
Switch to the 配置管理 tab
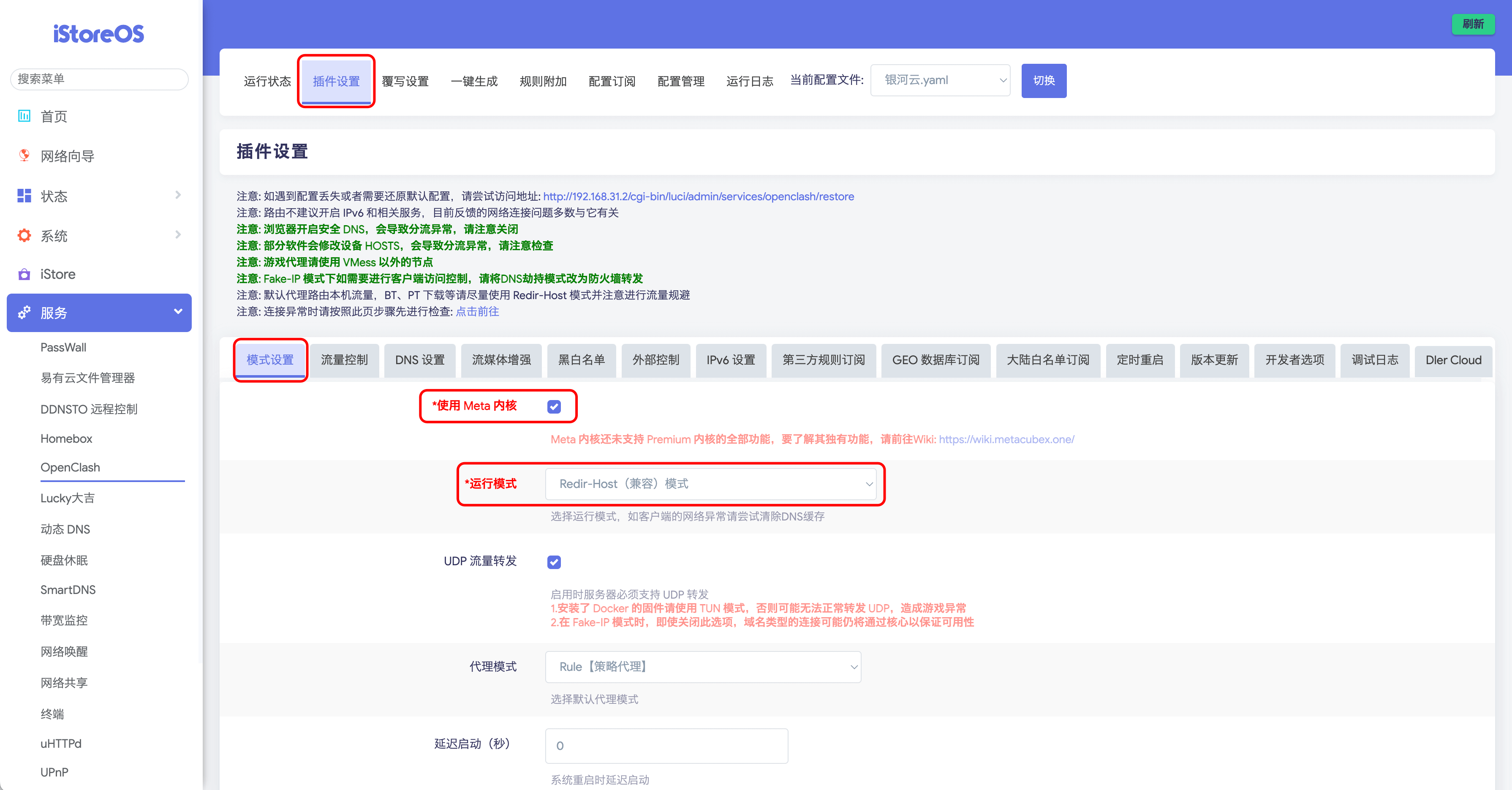coord(681,81)
